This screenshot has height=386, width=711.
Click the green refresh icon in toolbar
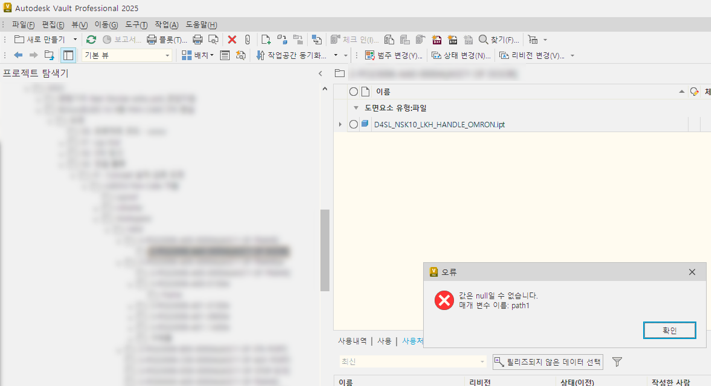point(91,40)
